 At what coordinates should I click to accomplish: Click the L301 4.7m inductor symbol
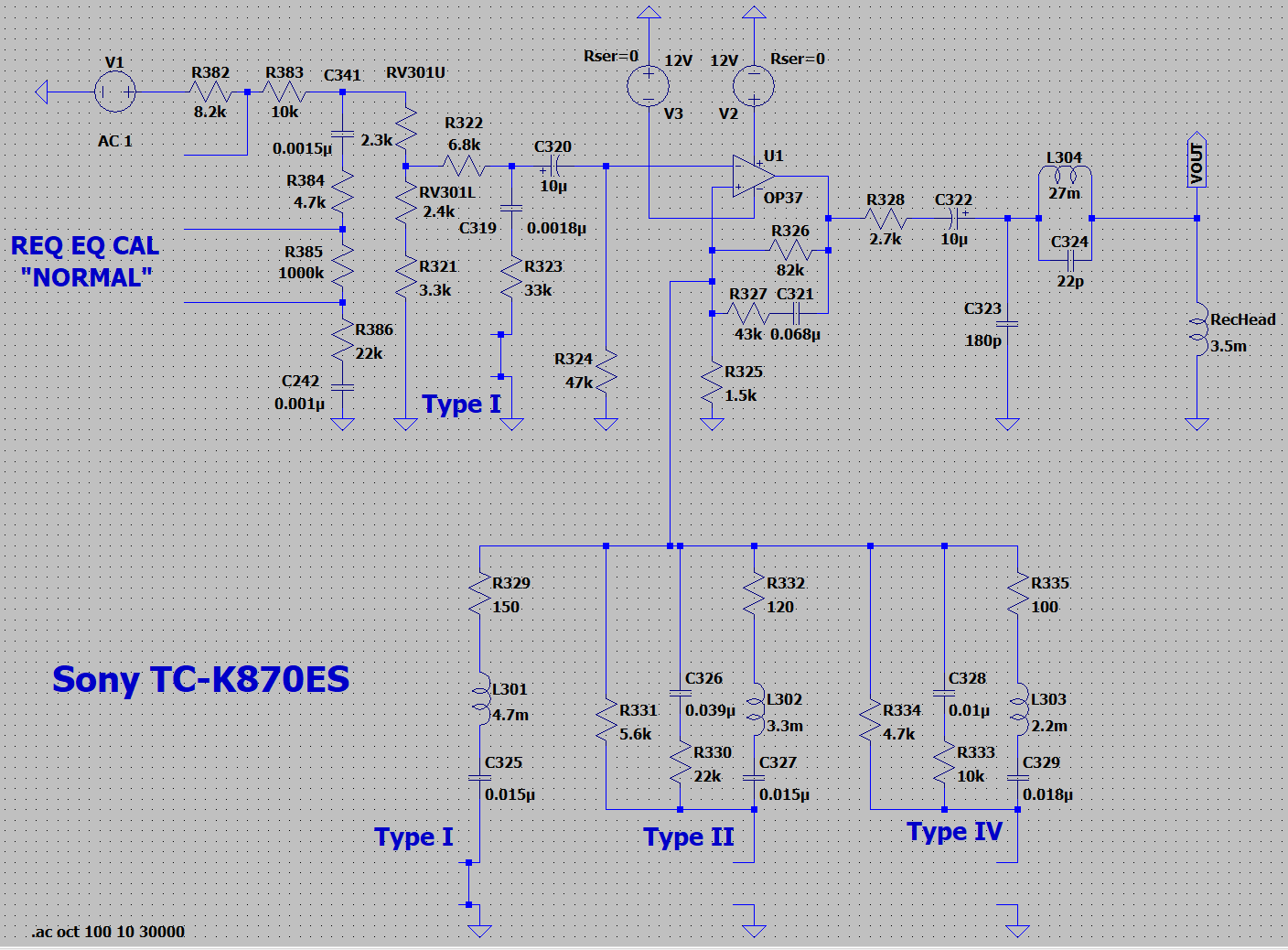(480, 700)
